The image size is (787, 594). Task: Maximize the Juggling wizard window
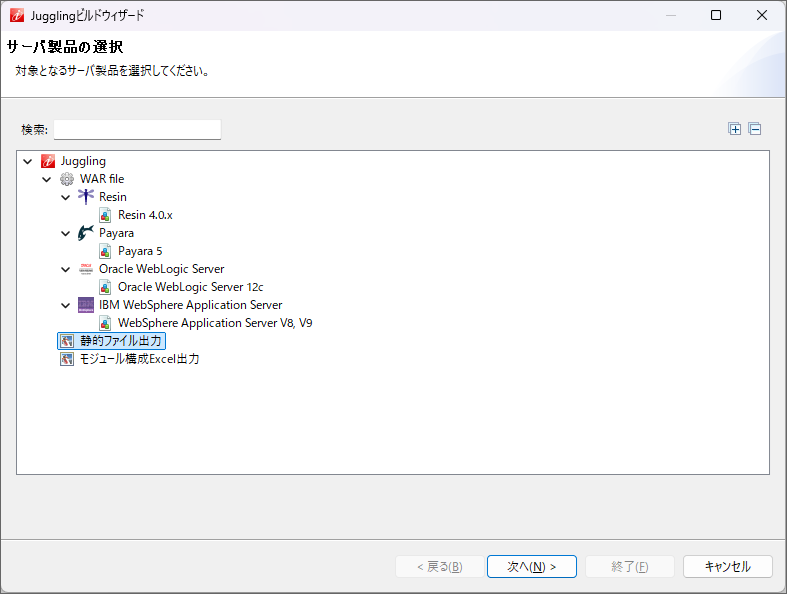[x=716, y=15]
